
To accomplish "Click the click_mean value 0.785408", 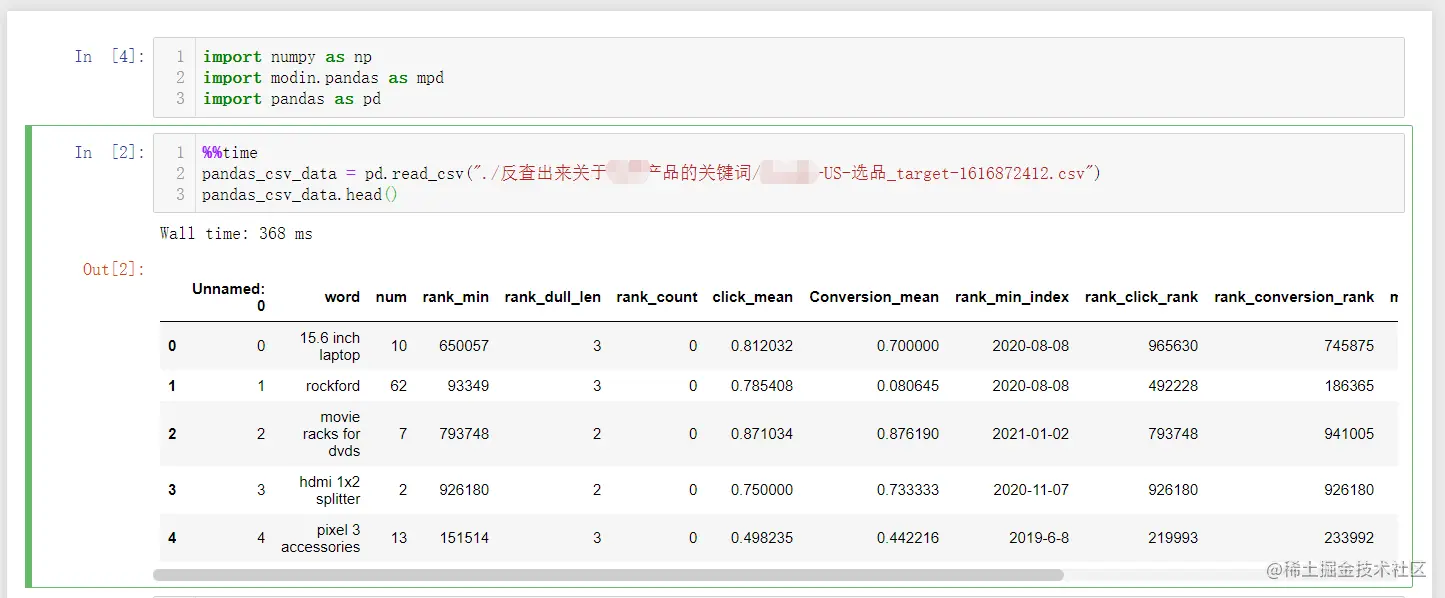I will click(762, 386).
